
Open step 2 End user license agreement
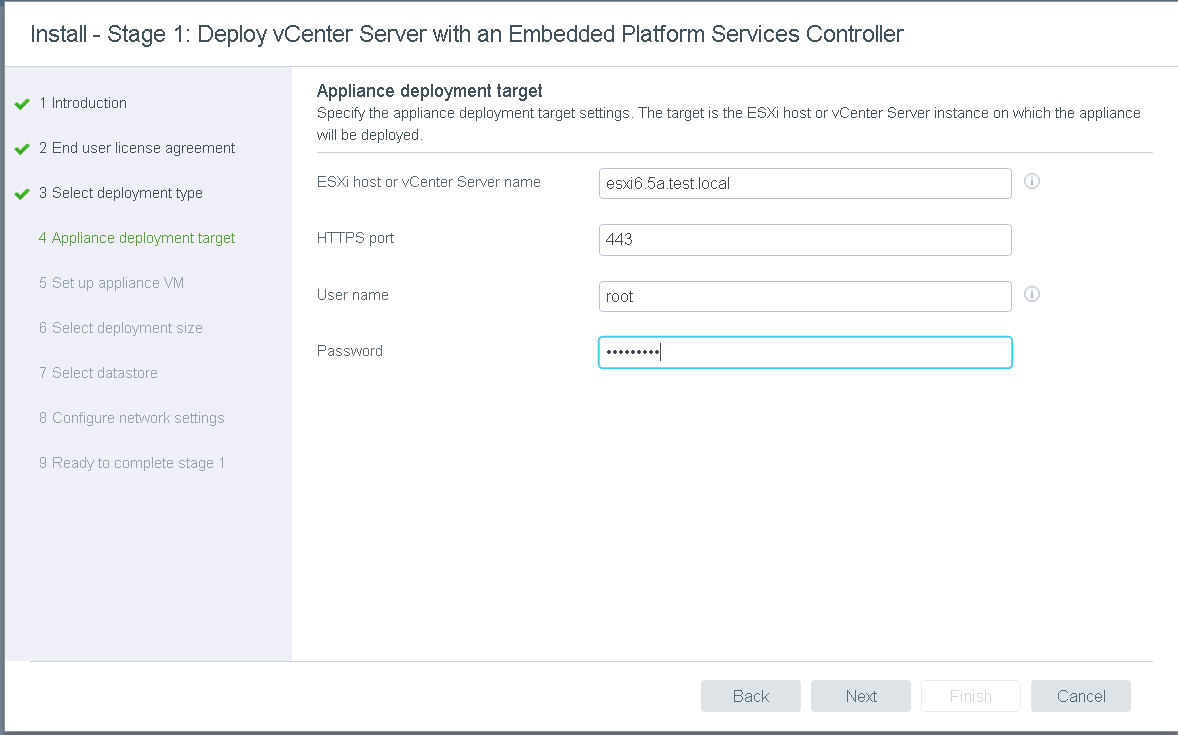[x=137, y=148]
